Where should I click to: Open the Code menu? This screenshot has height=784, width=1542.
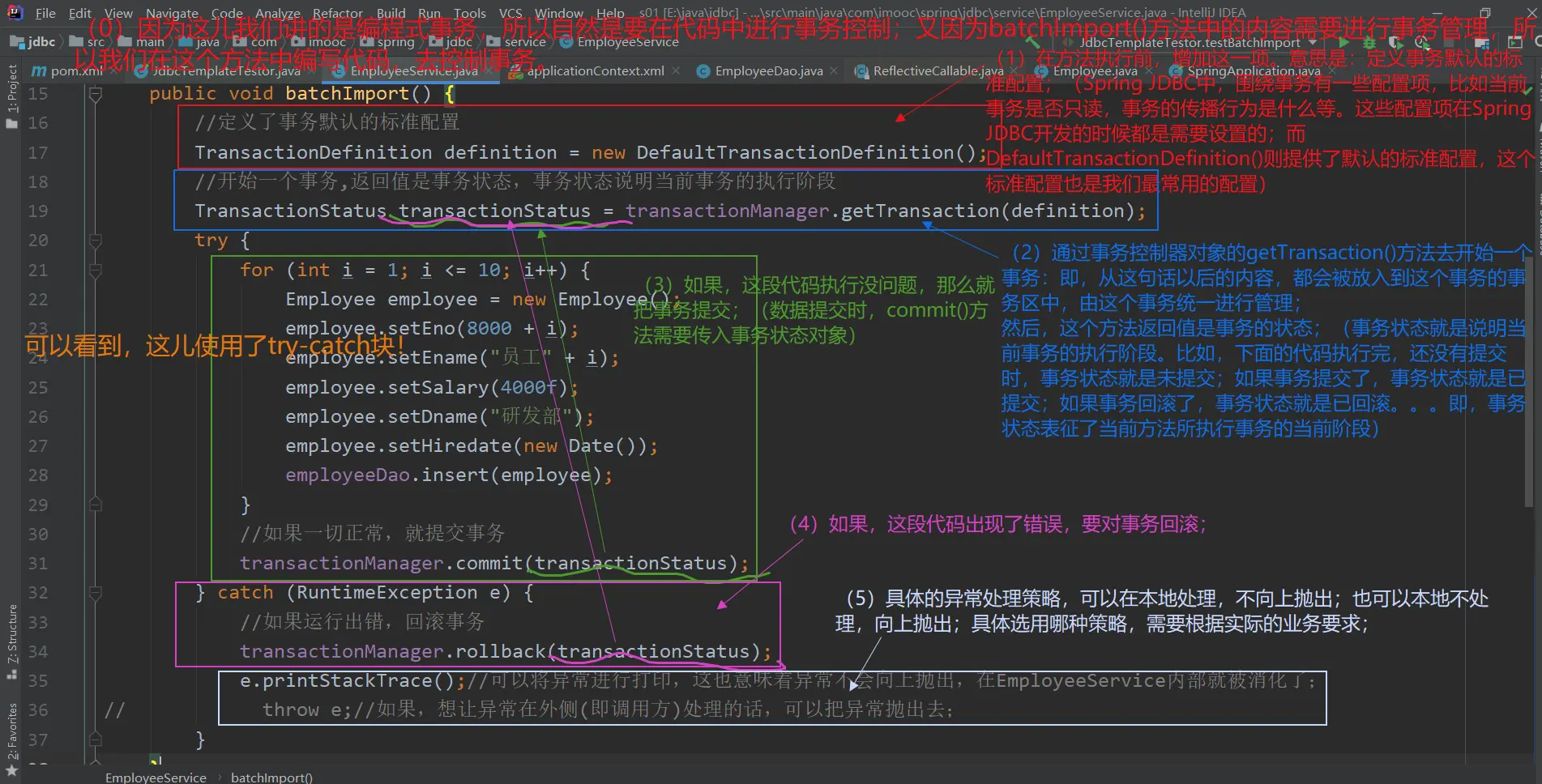point(227,13)
